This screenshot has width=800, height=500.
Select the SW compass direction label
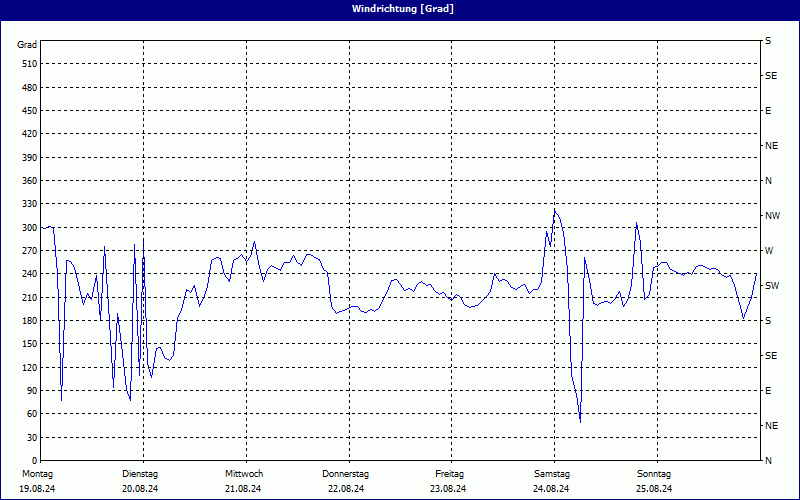point(772,286)
